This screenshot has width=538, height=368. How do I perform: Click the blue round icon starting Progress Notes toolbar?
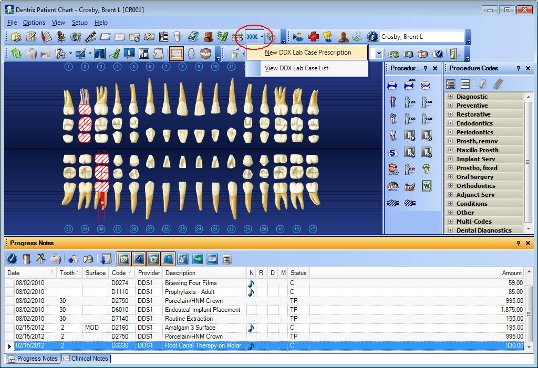pyautogui.click(x=12, y=259)
